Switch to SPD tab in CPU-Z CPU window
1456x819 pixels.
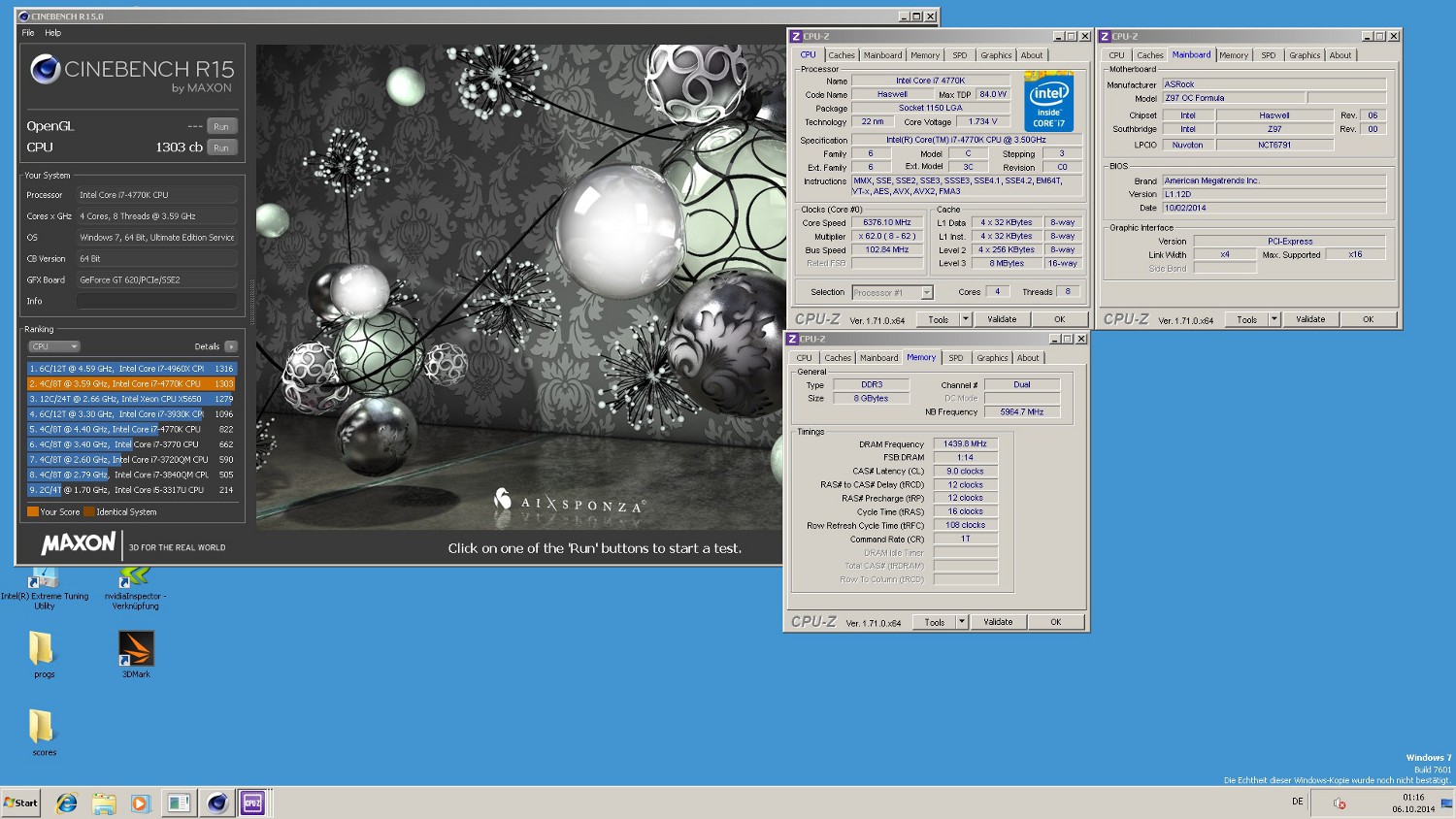[959, 55]
